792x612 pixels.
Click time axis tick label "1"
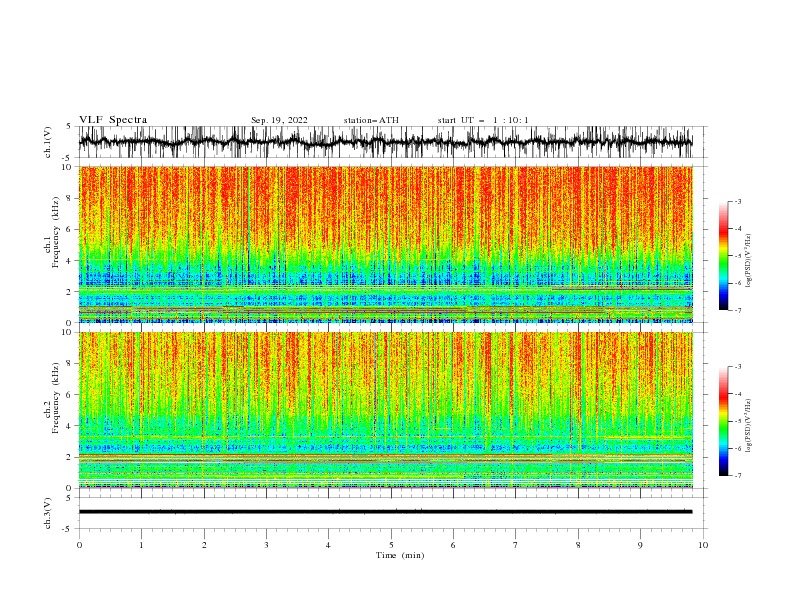[141, 545]
